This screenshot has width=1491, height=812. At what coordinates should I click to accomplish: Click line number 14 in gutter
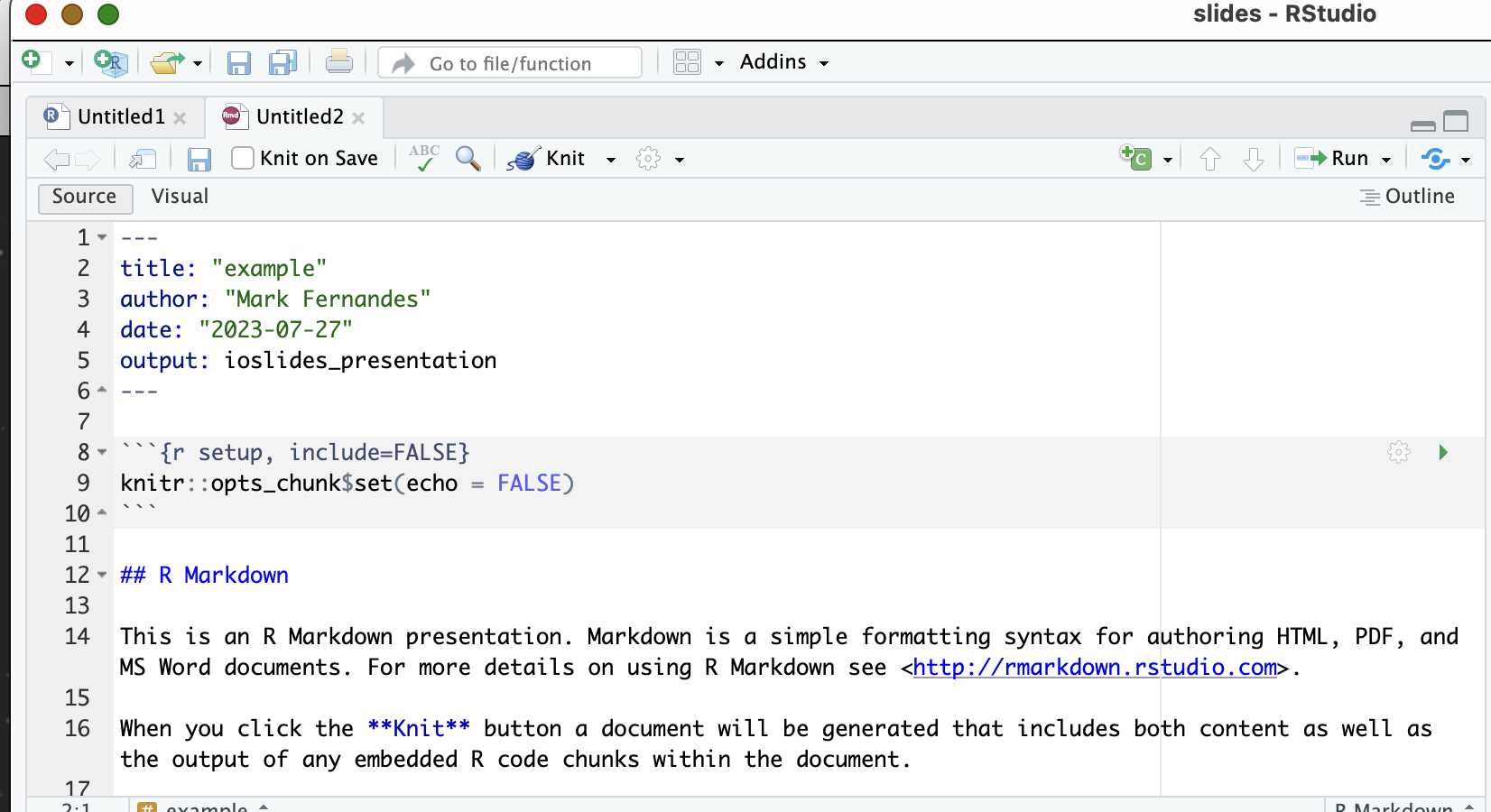pyautogui.click(x=78, y=637)
